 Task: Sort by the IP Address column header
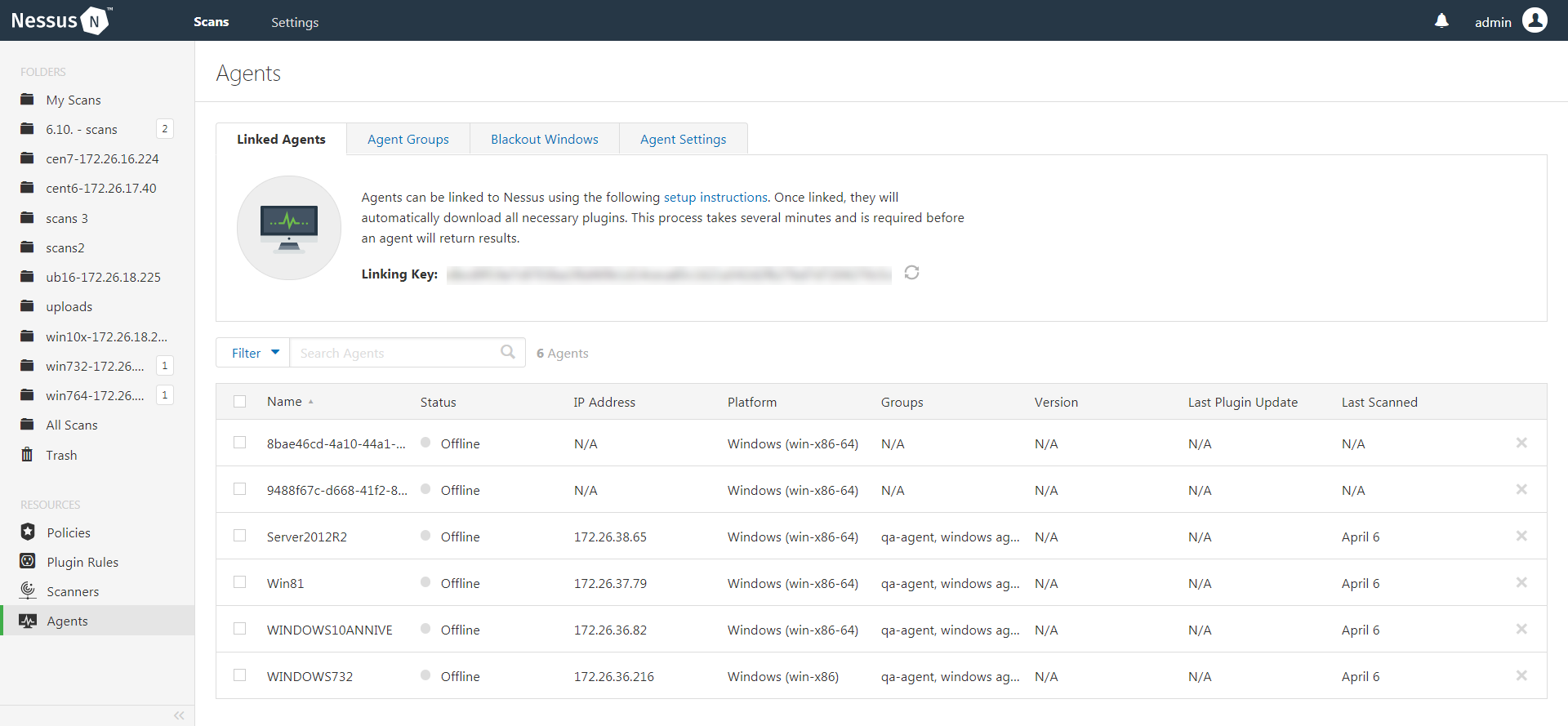pos(604,402)
